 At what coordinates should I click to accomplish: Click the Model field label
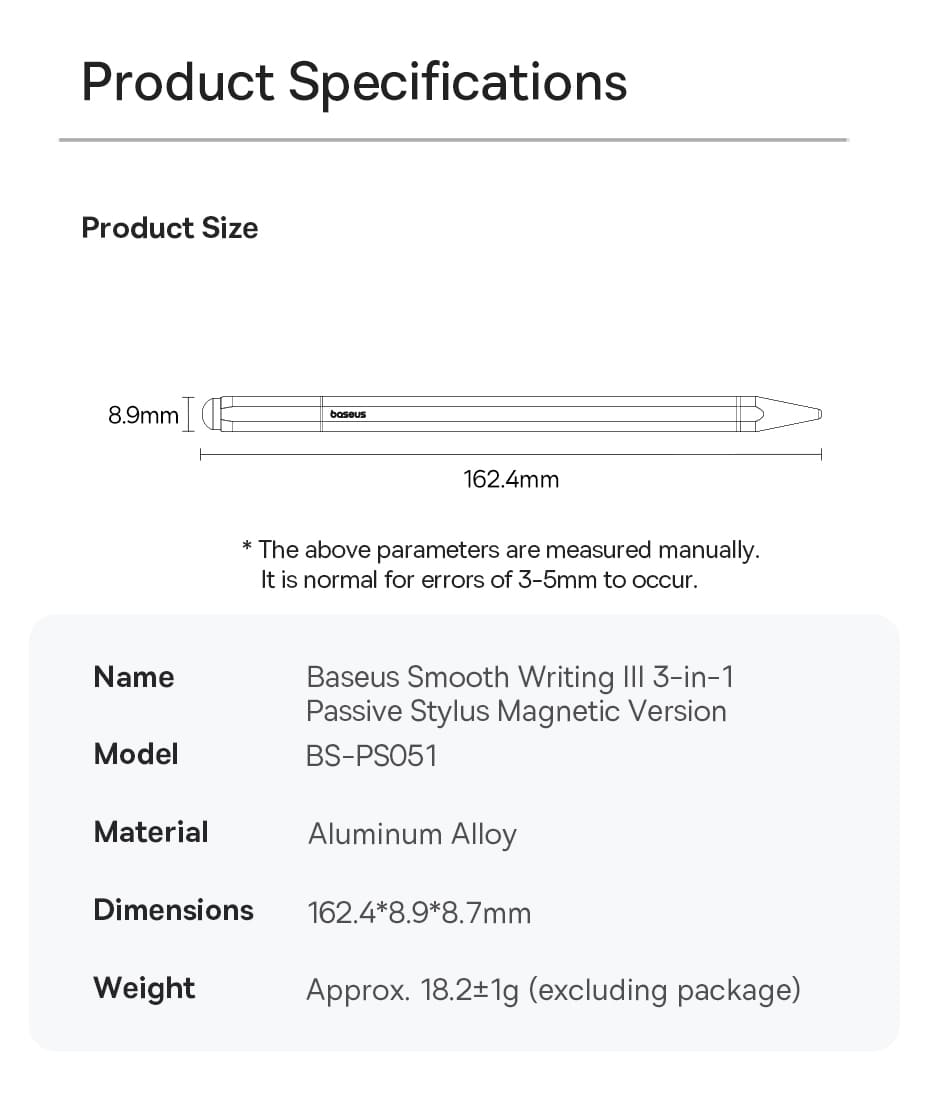tap(136, 754)
